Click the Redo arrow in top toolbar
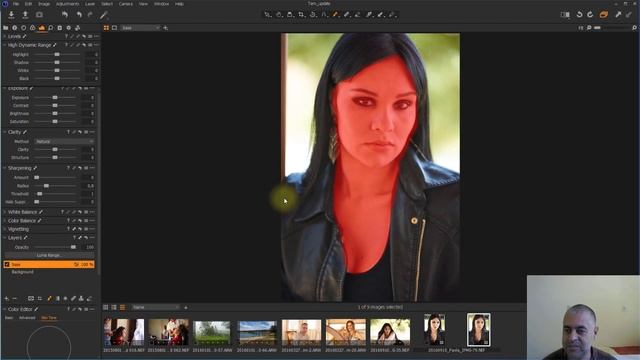This screenshot has height=360, width=640. click(90, 15)
